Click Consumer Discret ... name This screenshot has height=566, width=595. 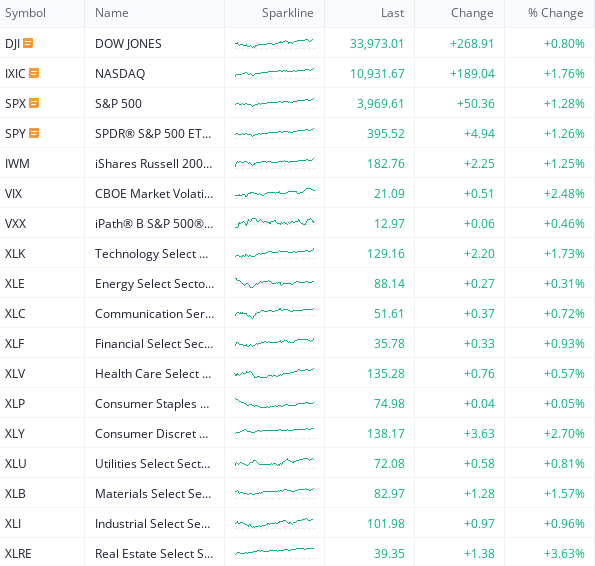152,433
